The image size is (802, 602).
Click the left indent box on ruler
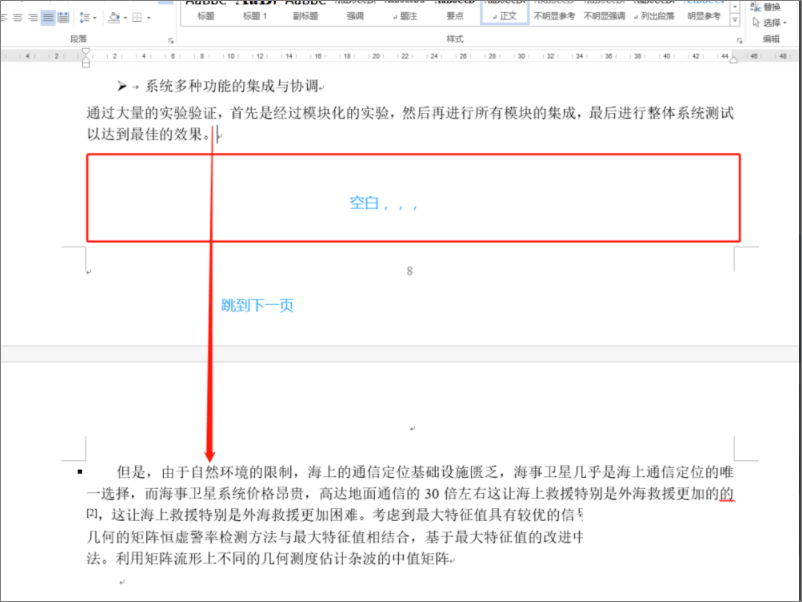coord(86,64)
